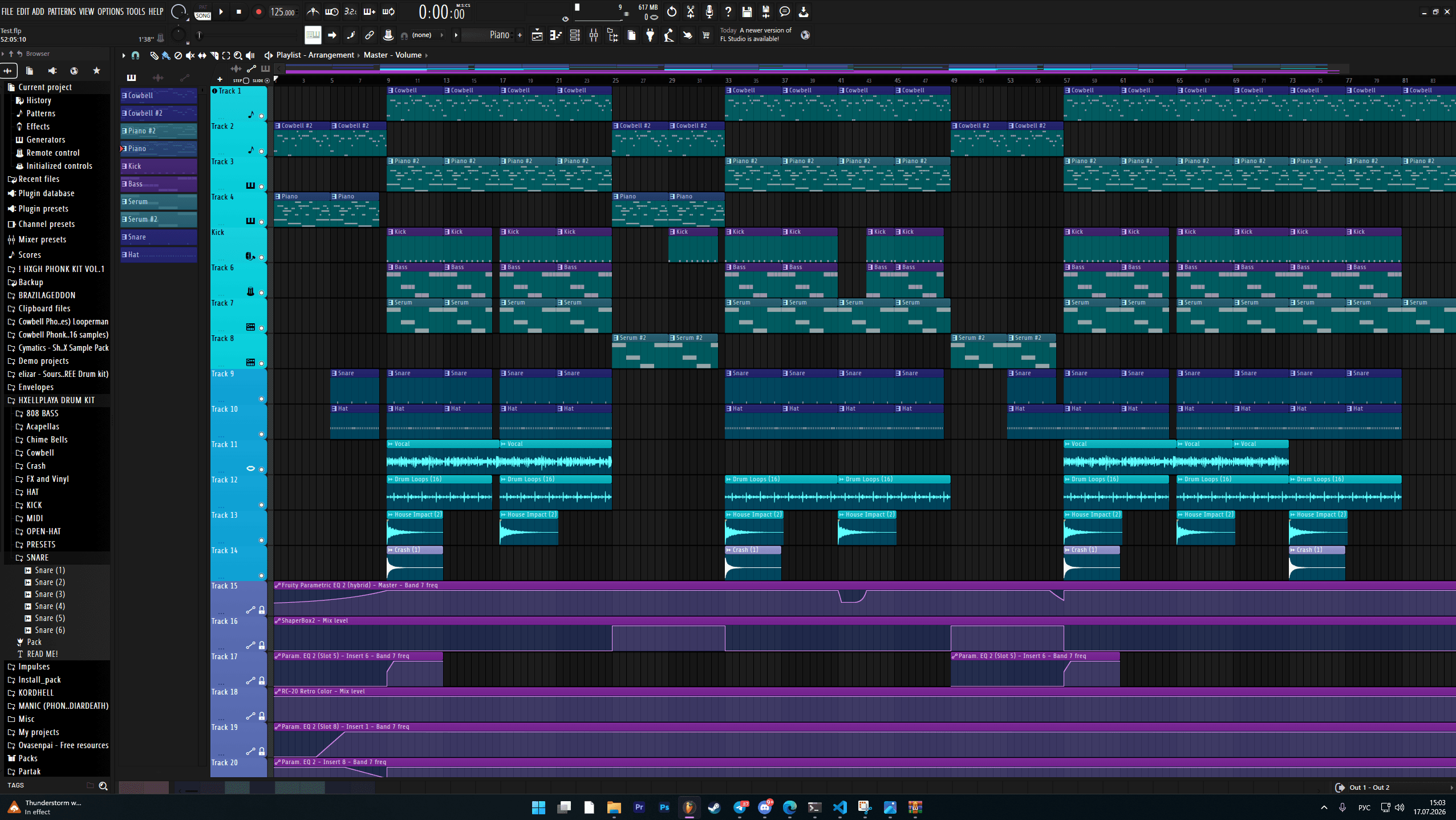1456x820 pixels.
Task: Open the piano roll view icon
Action: (555, 35)
